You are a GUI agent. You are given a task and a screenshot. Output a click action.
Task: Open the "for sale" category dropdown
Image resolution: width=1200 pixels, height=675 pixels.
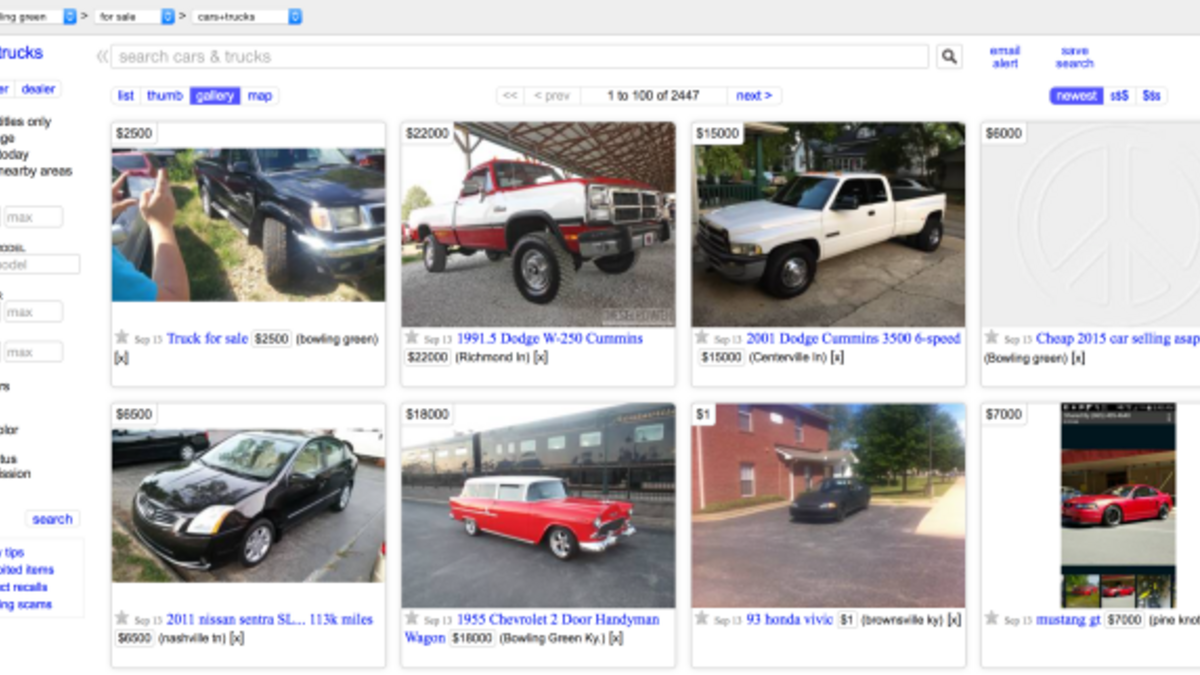[x=136, y=17]
